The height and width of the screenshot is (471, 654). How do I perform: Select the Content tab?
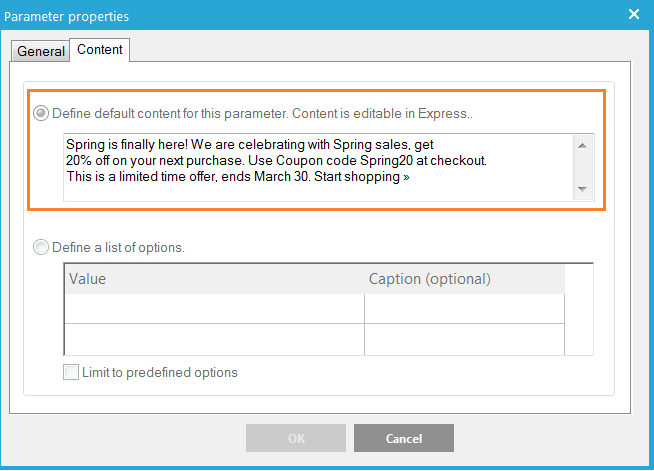(100, 50)
